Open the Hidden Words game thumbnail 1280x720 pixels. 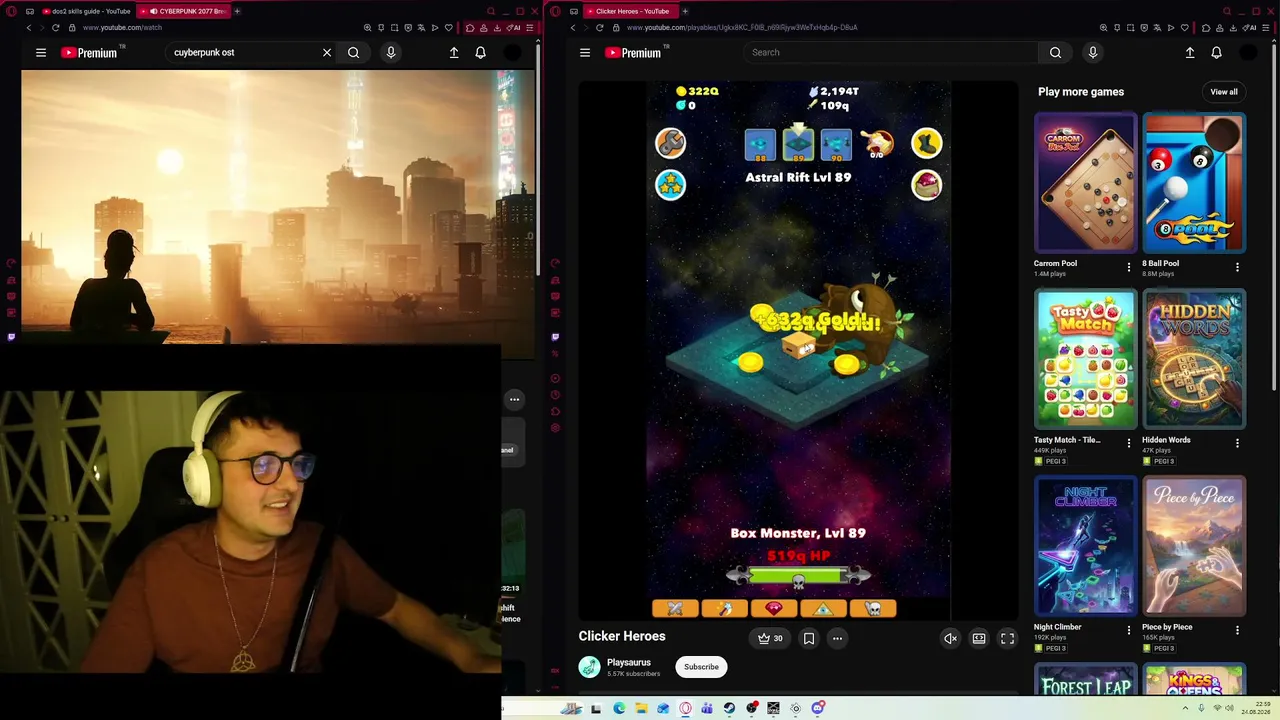point(1194,359)
